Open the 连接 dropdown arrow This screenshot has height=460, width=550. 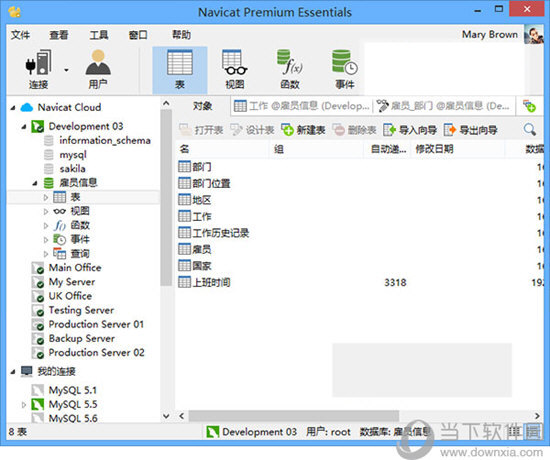66,70
